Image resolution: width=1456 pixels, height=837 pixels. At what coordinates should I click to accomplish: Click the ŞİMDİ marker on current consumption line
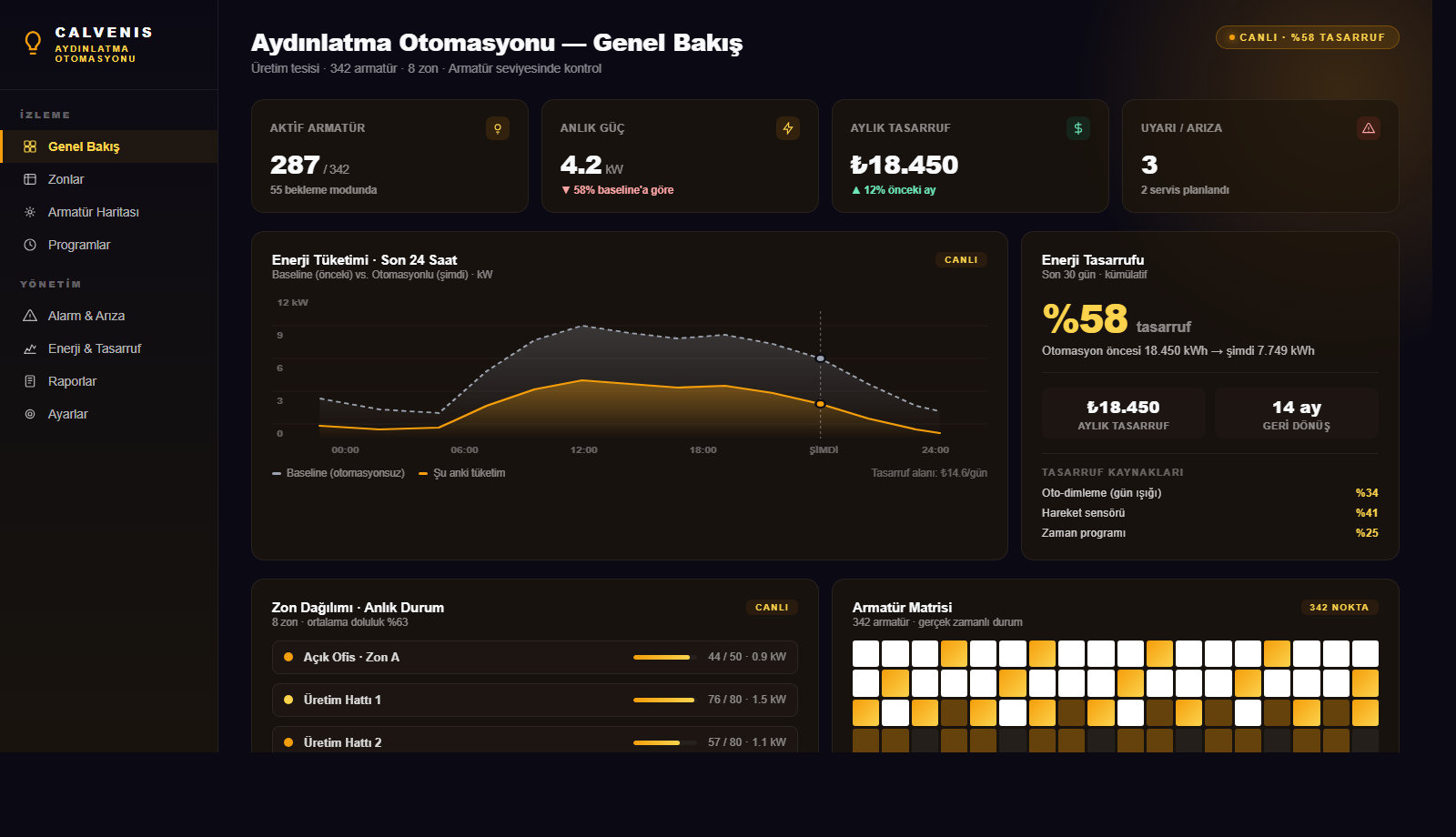[x=820, y=404]
